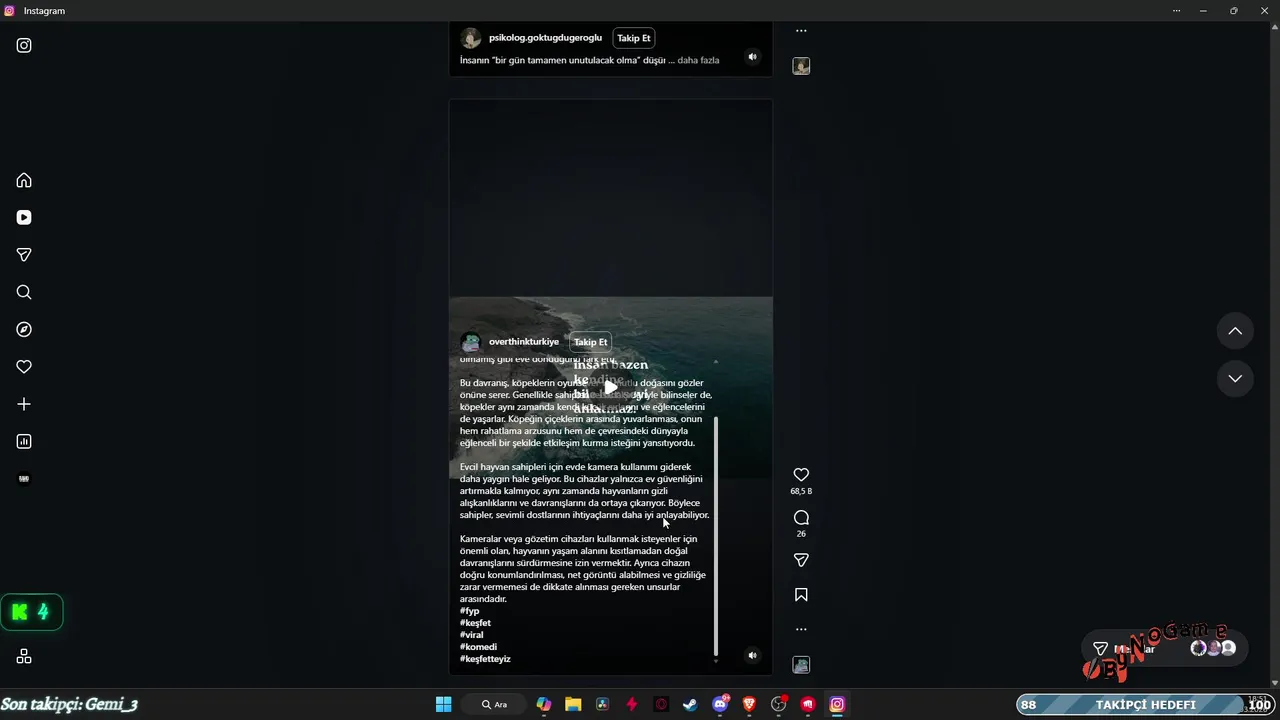Open Steam from the taskbar

[x=690, y=704]
